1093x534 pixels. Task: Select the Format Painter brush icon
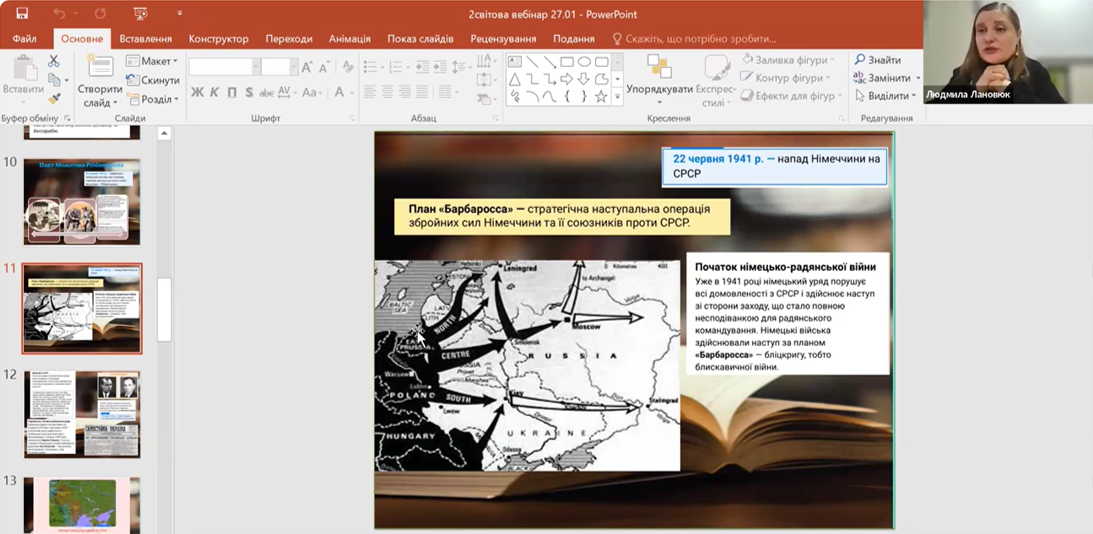54,98
